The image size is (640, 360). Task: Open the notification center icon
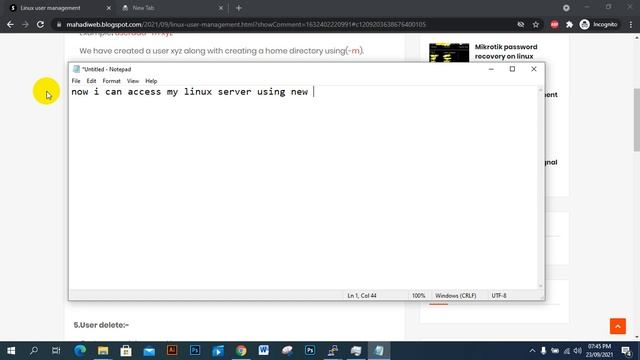[627, 351]
